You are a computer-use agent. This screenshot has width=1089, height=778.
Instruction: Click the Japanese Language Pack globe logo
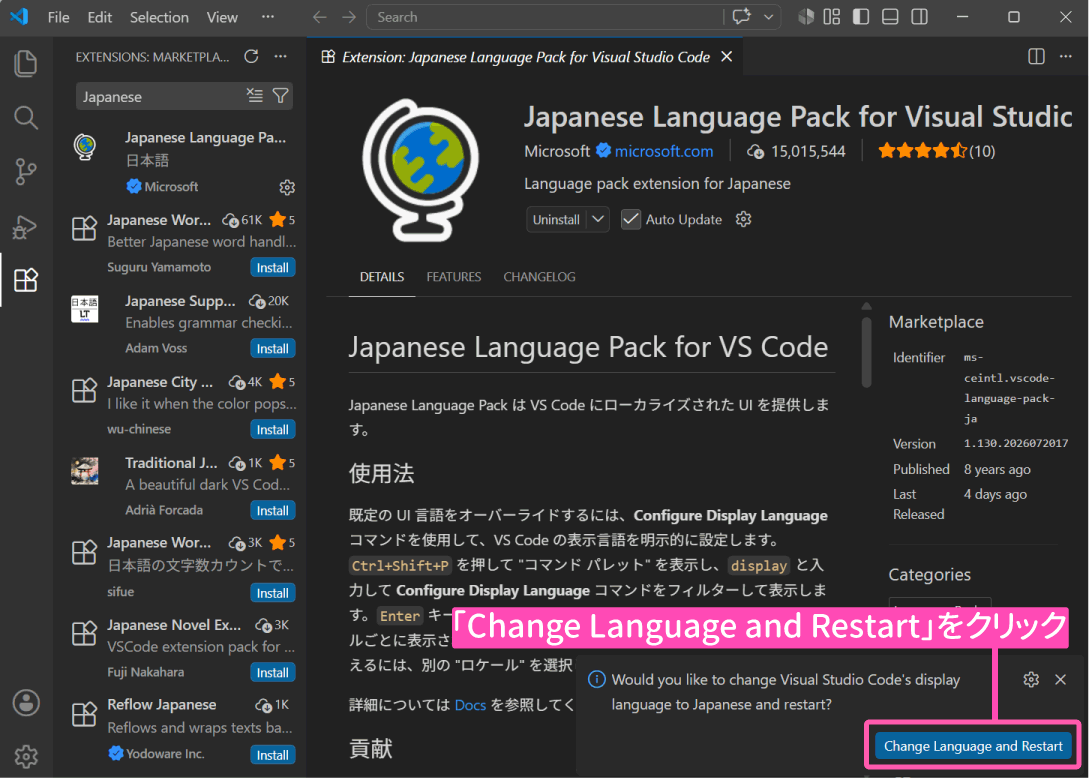419,171
